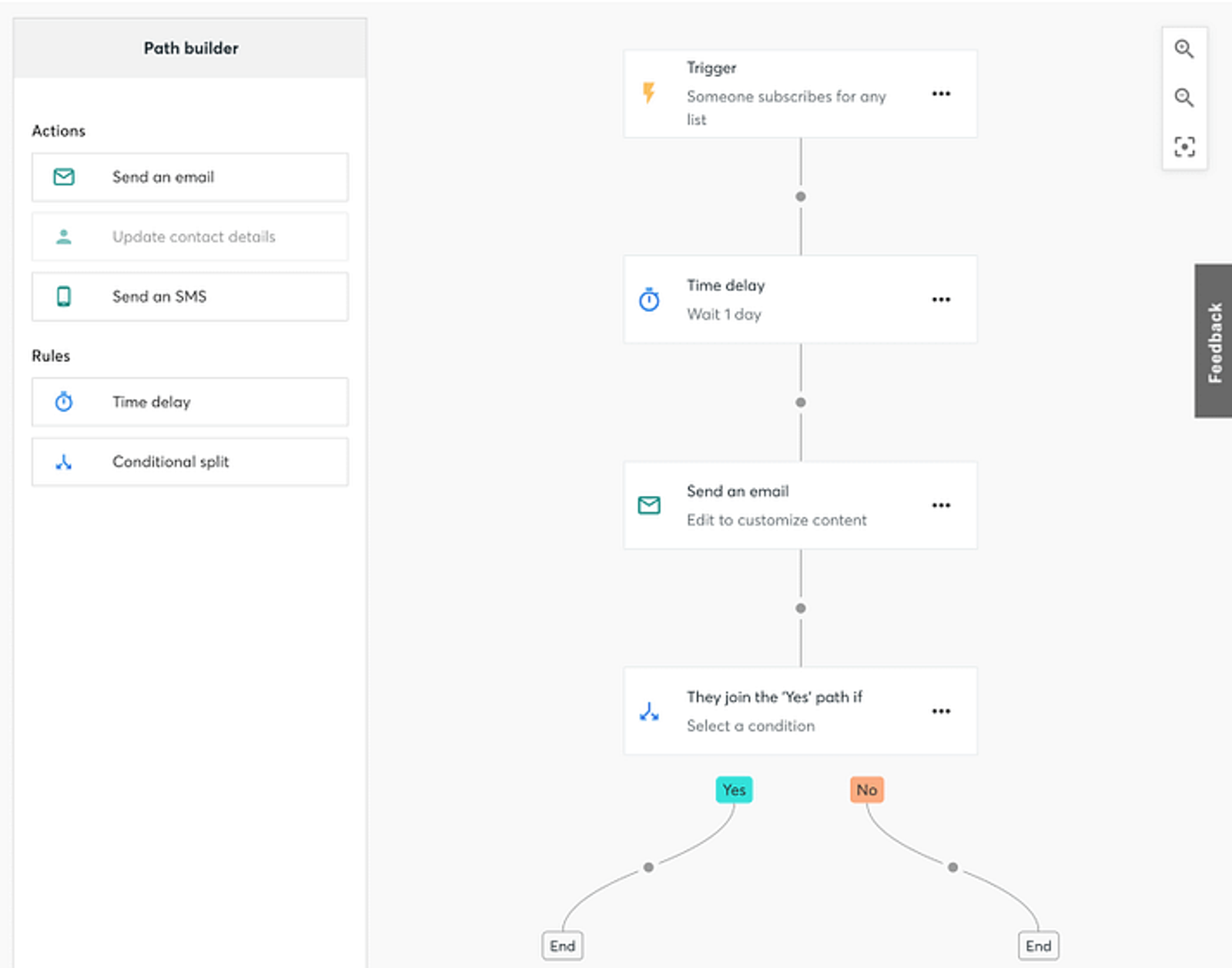
Task: Pick the Time delay rule from the sidebar
Action: tap(189, 402)
